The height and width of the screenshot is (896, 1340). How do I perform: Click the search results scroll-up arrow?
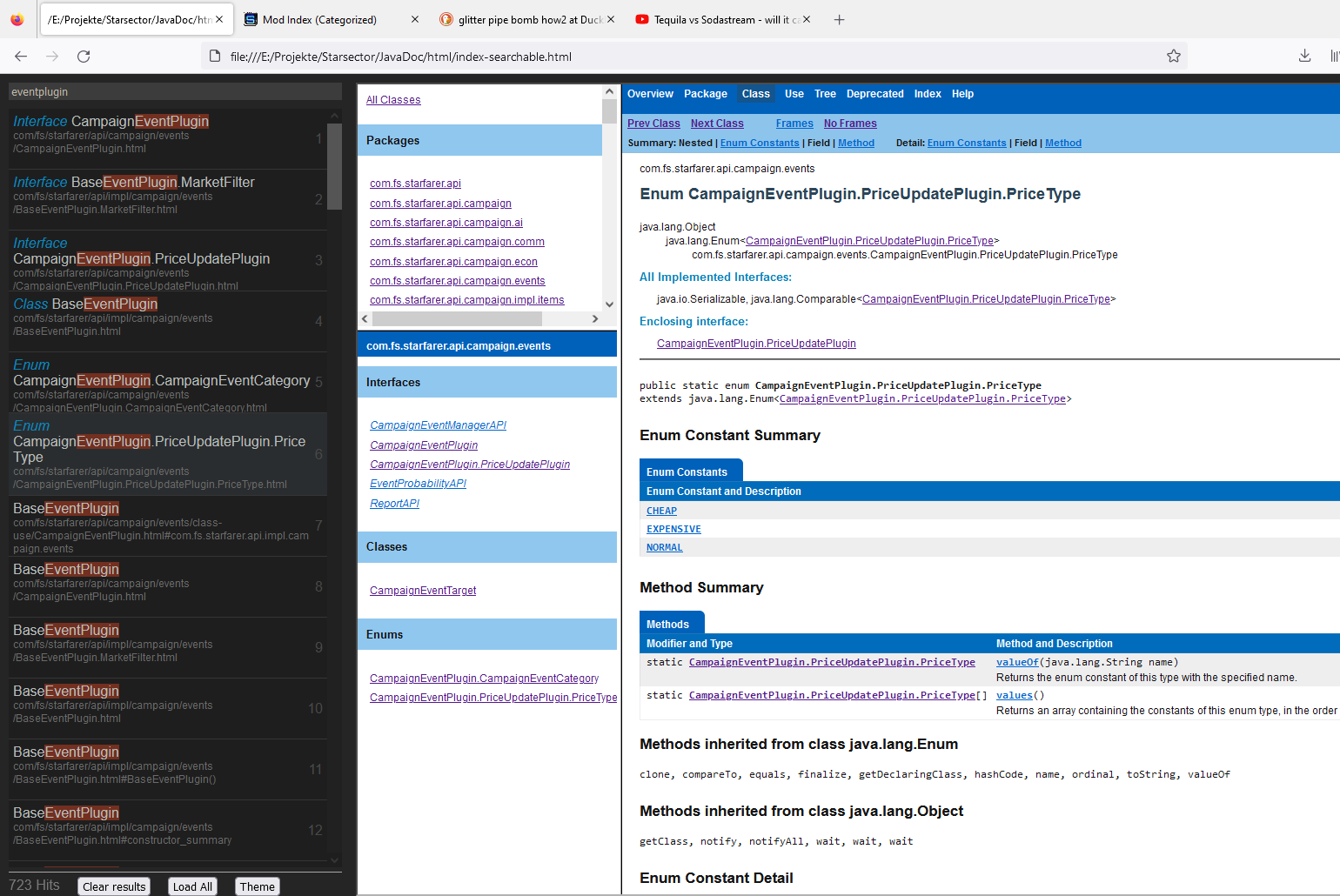[x=335, y=115]
